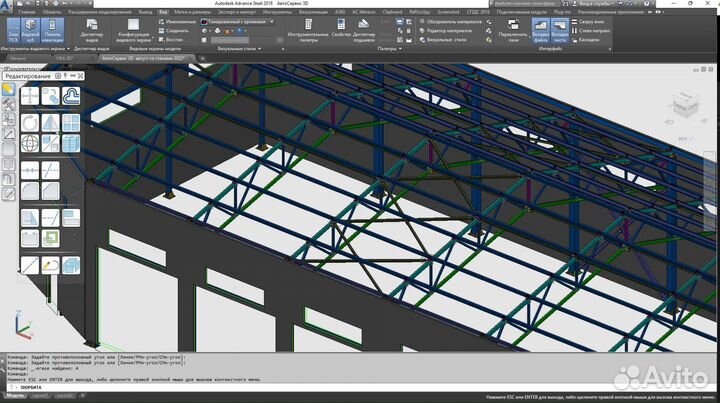The height and width of the screenshot is (403, 720).
Task: Click the Move tool in editing palette
Action: [x=30, y=96]
